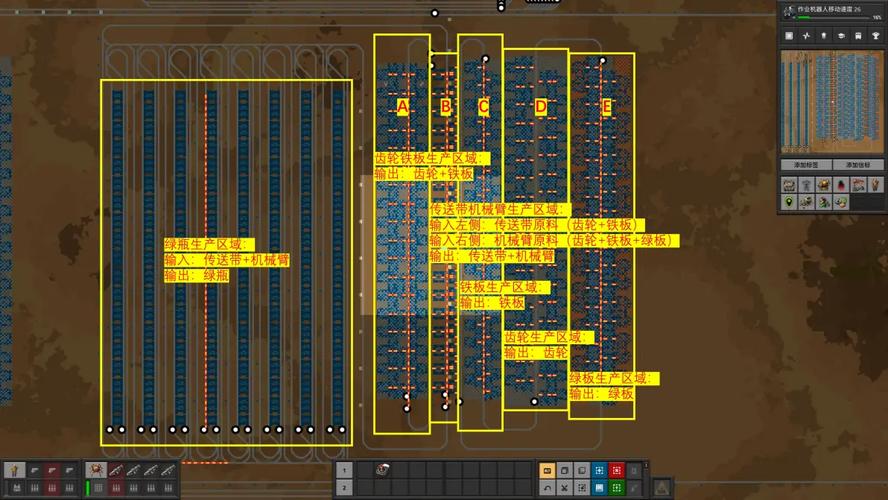The image size is (888, 500).
Task: Click the light bulb tips icon
Action: pyautogui.click(x=824, y=36)
